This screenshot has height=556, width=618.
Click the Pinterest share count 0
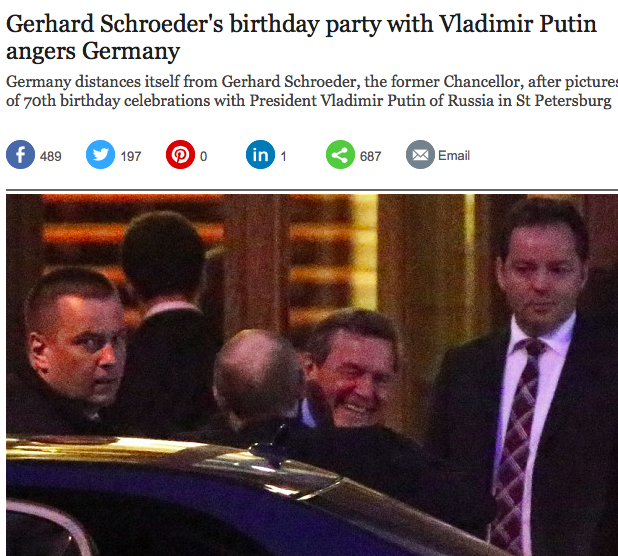coord(203,156)
